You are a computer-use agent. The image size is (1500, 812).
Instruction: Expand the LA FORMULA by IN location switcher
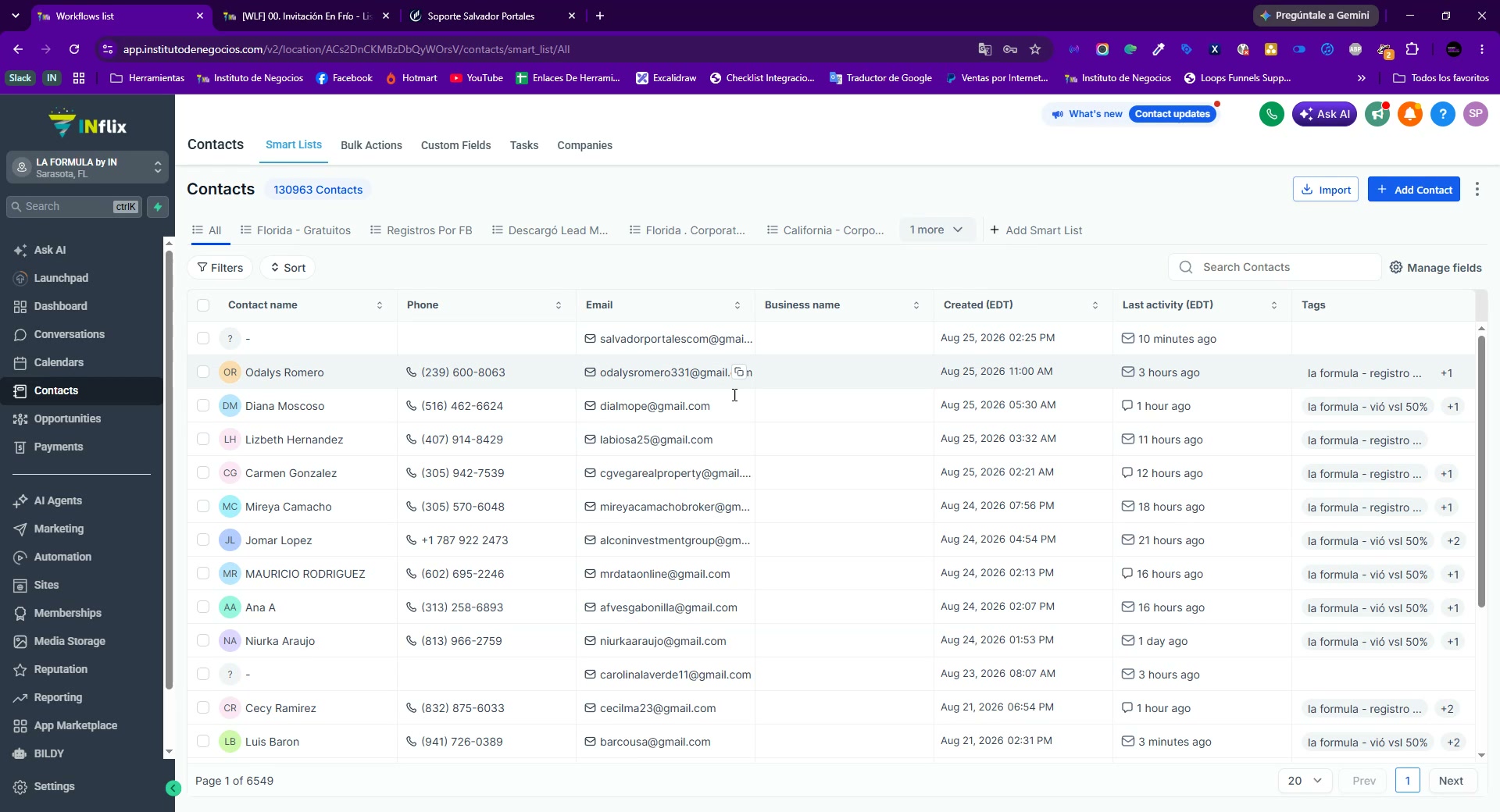87,168
